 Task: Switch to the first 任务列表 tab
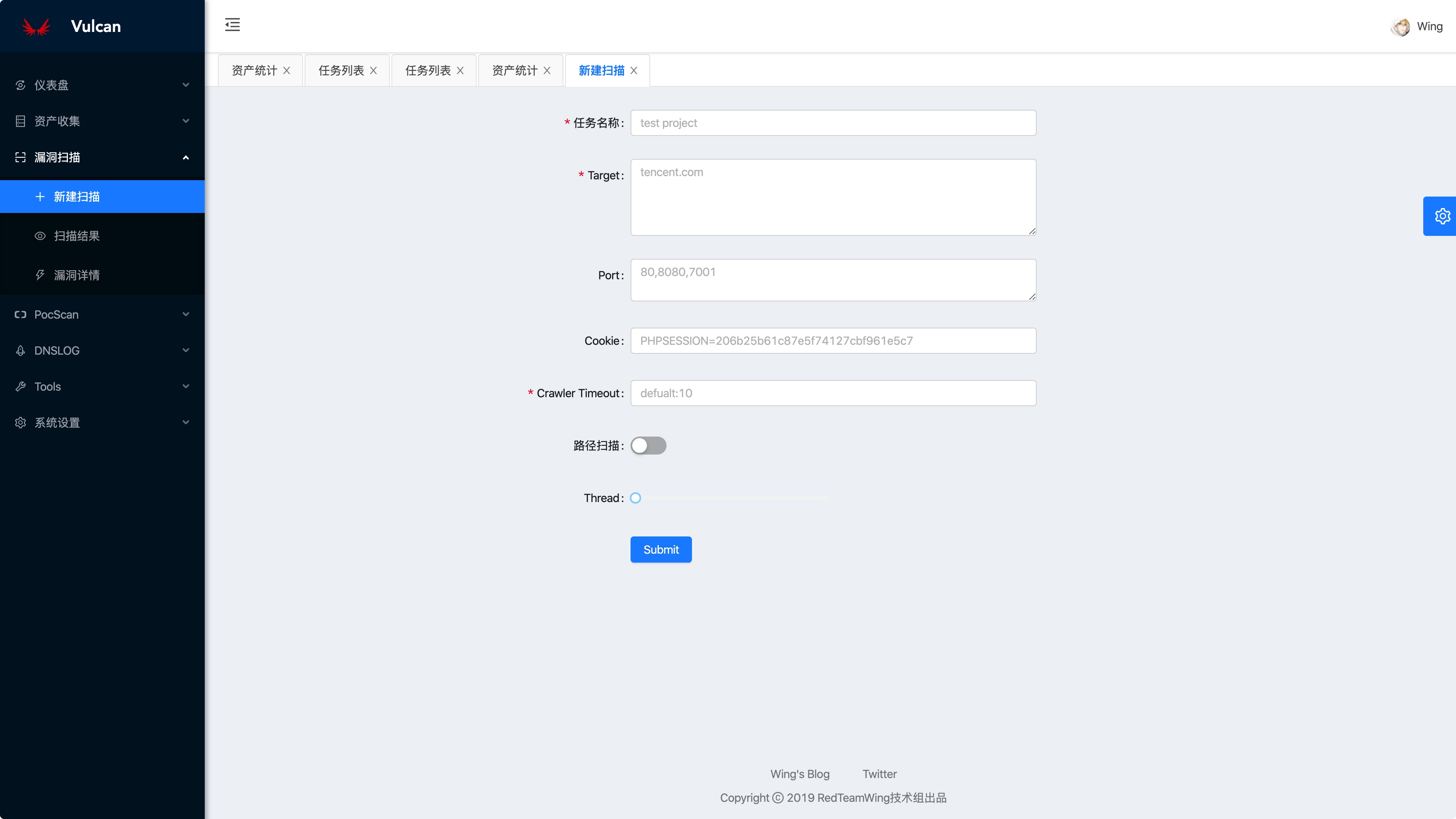tap(341, 71)
